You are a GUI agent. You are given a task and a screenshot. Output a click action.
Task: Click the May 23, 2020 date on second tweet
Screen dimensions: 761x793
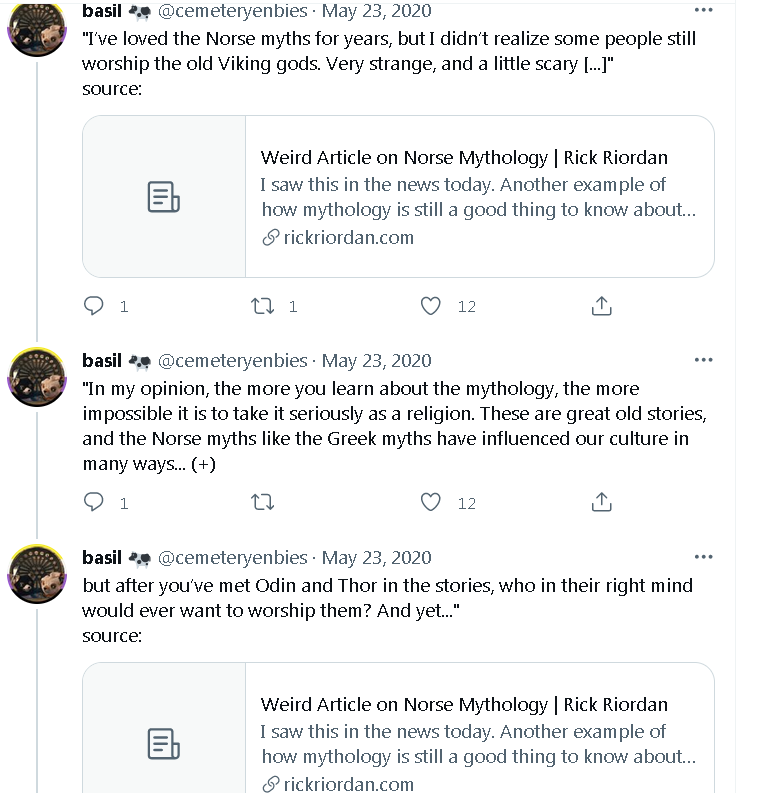[x=376, y=361]
